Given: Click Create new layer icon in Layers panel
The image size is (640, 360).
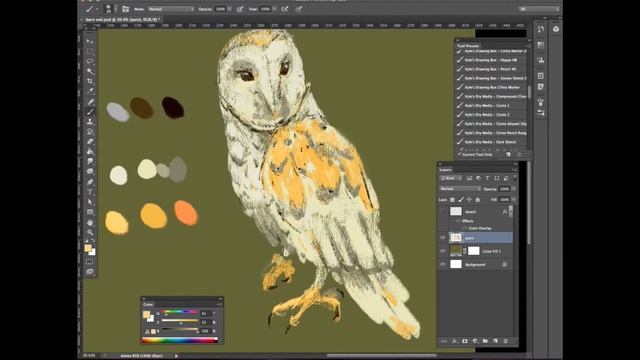Looking at the screenshot, I should (496, 341).
